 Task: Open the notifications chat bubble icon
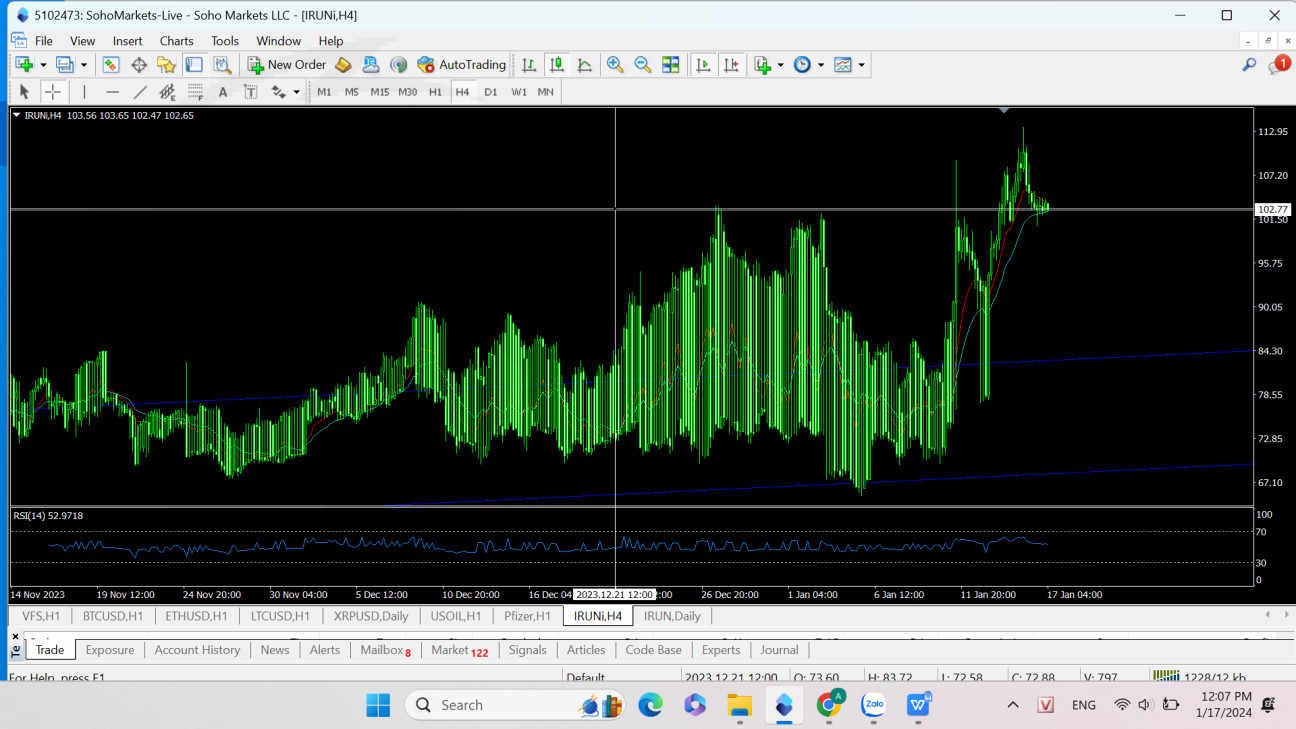[1278, 65]
